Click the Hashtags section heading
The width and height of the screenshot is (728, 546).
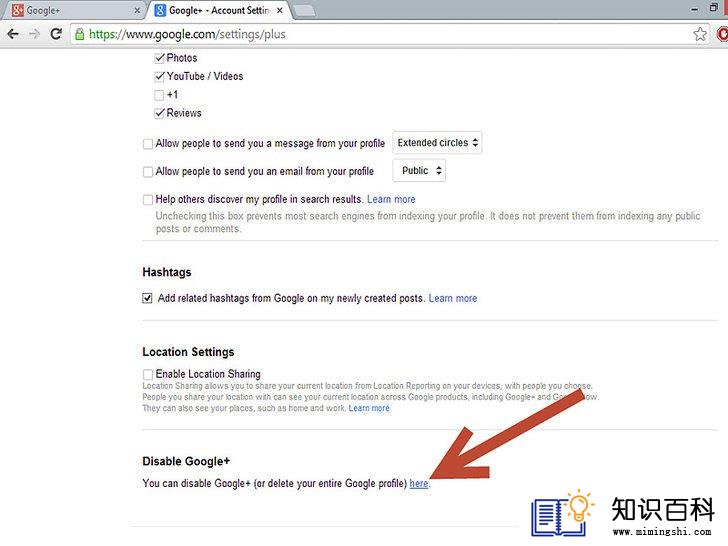click(x=167, y=272)
